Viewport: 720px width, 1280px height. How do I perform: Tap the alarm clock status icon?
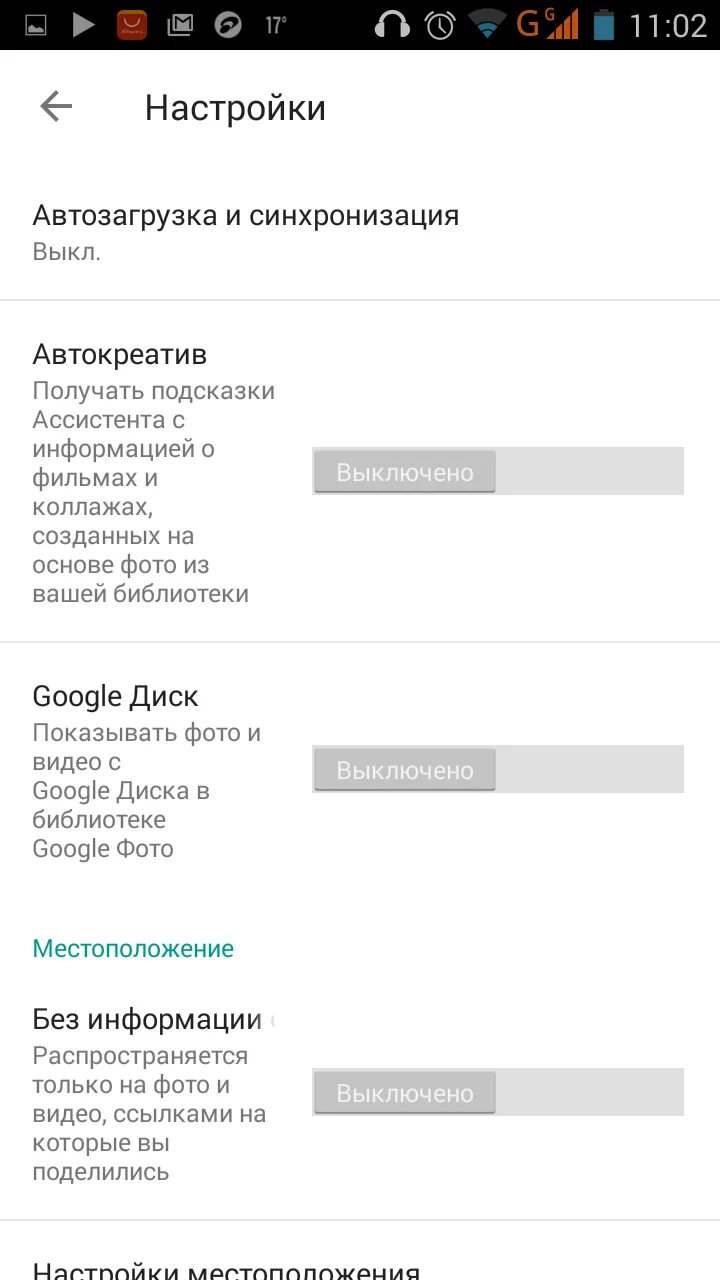440,24
